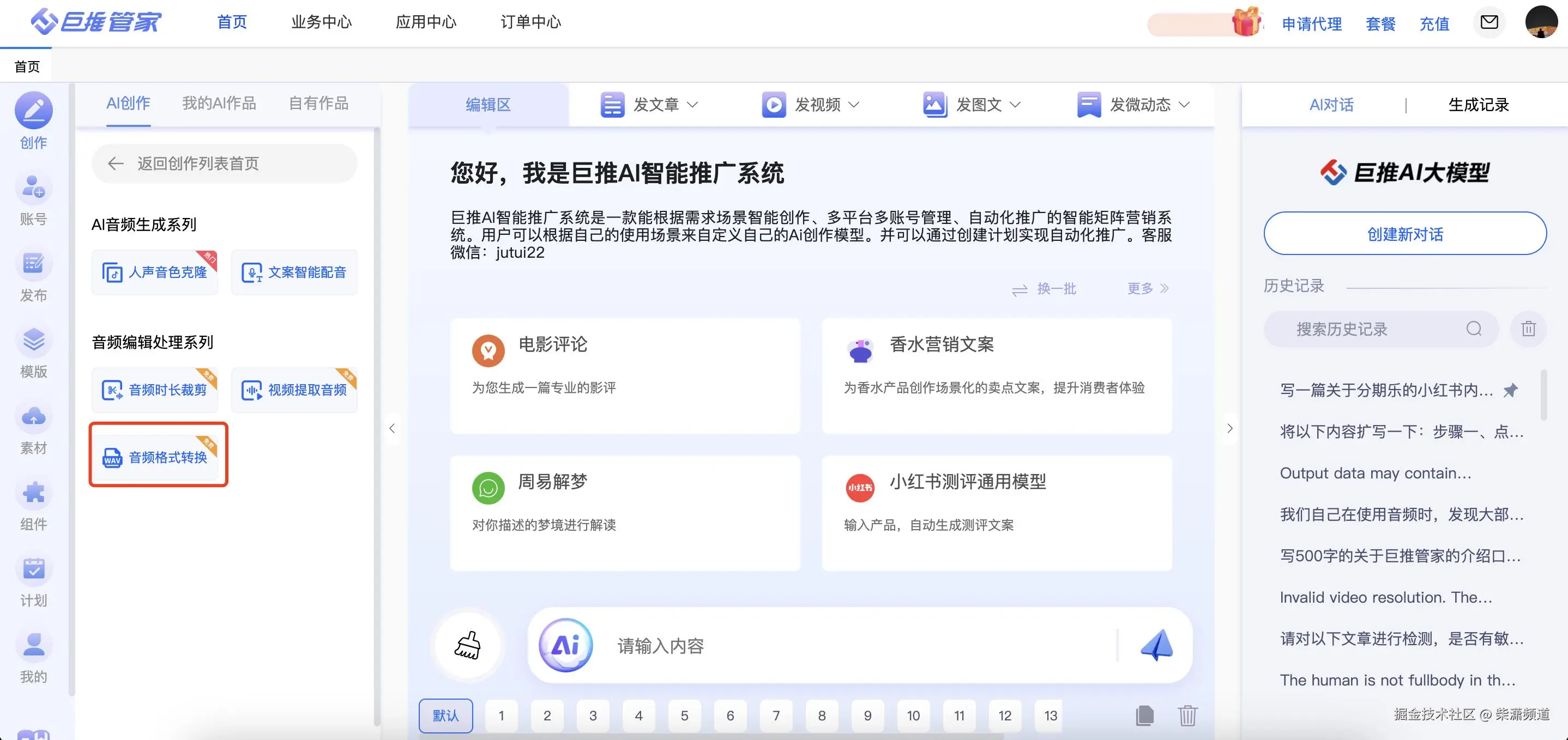Click the broom clear-chat icon

467,645
